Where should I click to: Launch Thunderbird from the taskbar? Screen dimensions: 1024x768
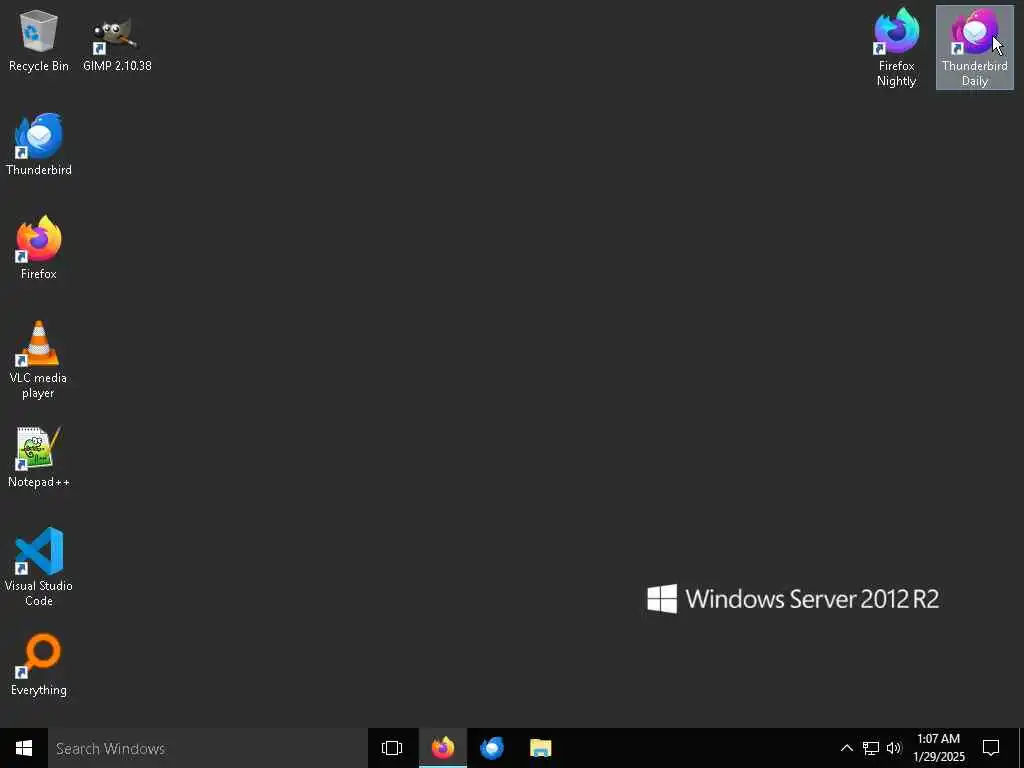pos(492,748)
